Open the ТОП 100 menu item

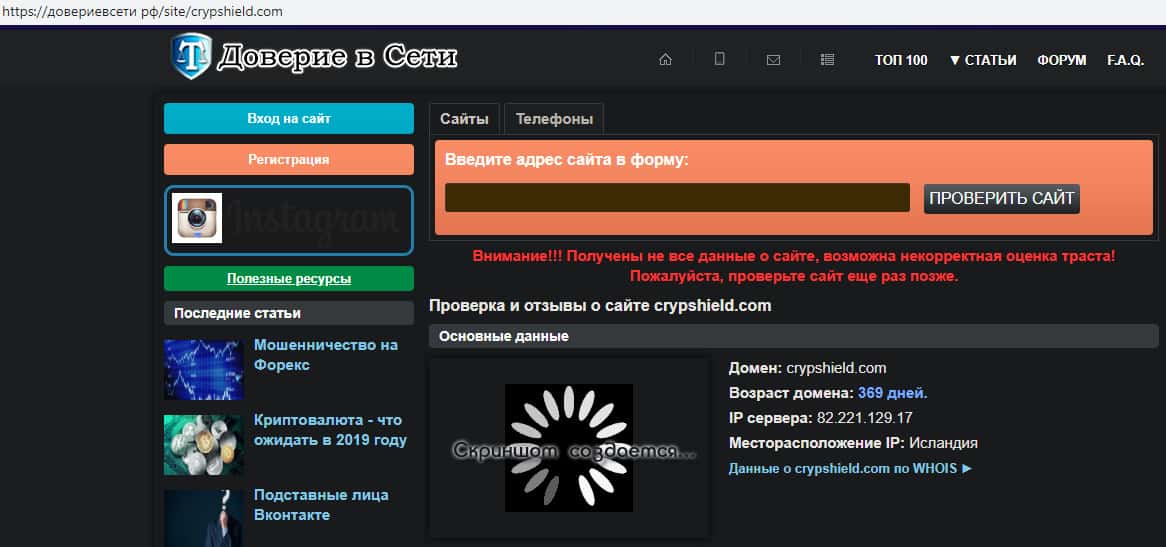(901, 60)
